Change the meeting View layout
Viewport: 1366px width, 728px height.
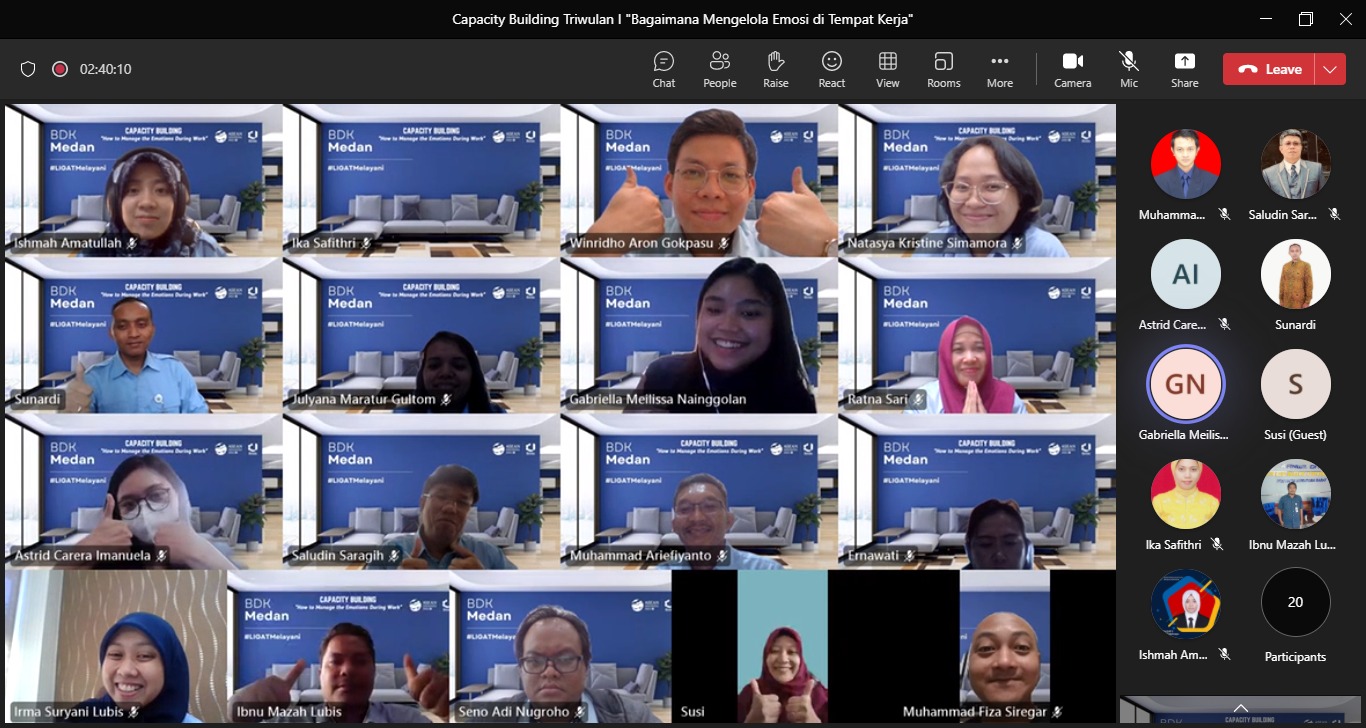[887, 69]
